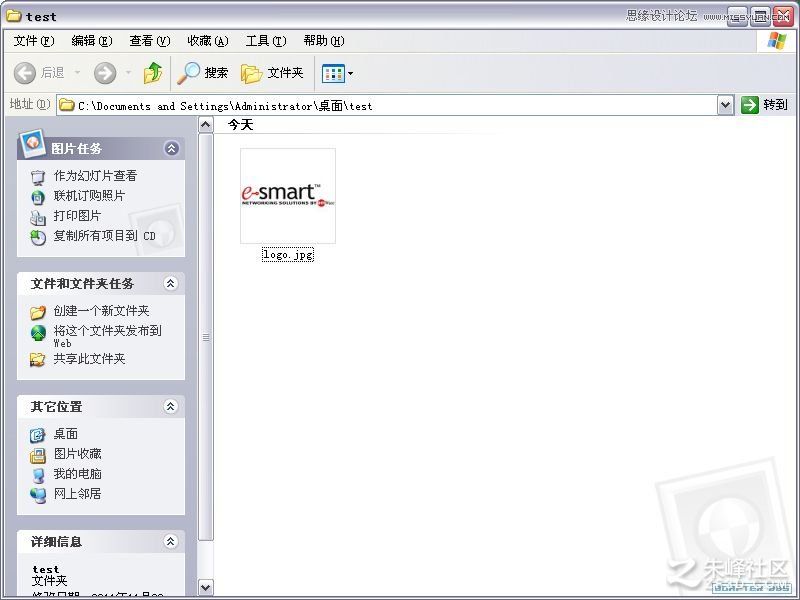The height and width of the screenshot is (600, 800).
Task: Open the 文件(F) menu
Action: click(34, 41)
